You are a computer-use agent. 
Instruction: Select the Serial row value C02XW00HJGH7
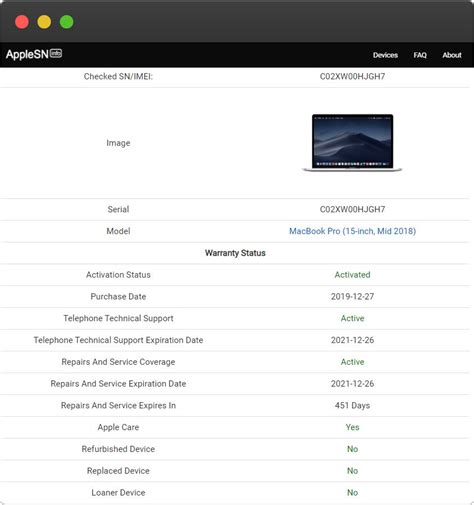[352, 209]
